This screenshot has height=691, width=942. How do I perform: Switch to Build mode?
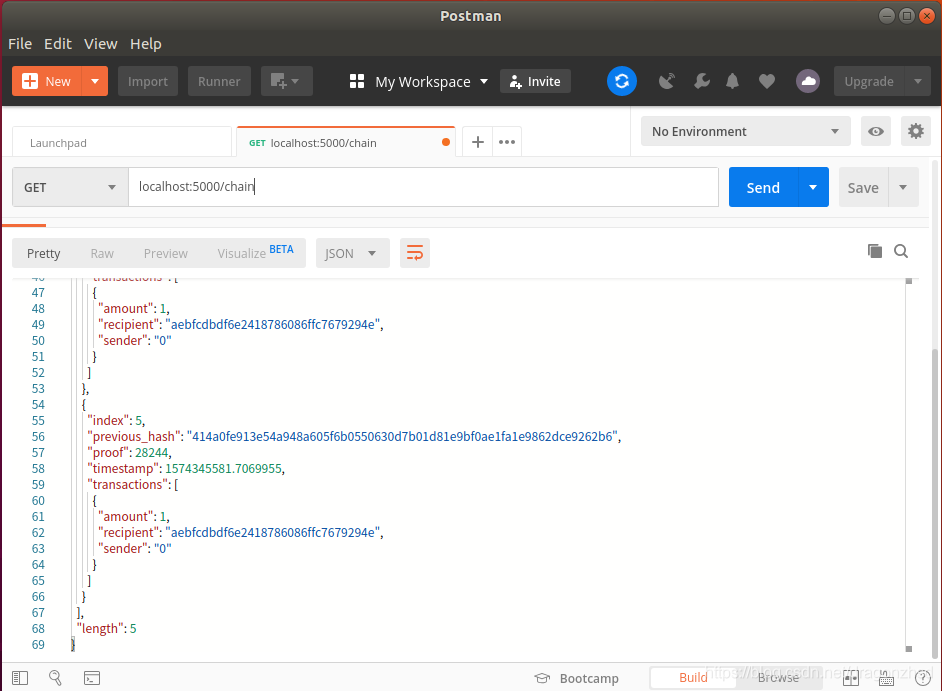point(693,678)
